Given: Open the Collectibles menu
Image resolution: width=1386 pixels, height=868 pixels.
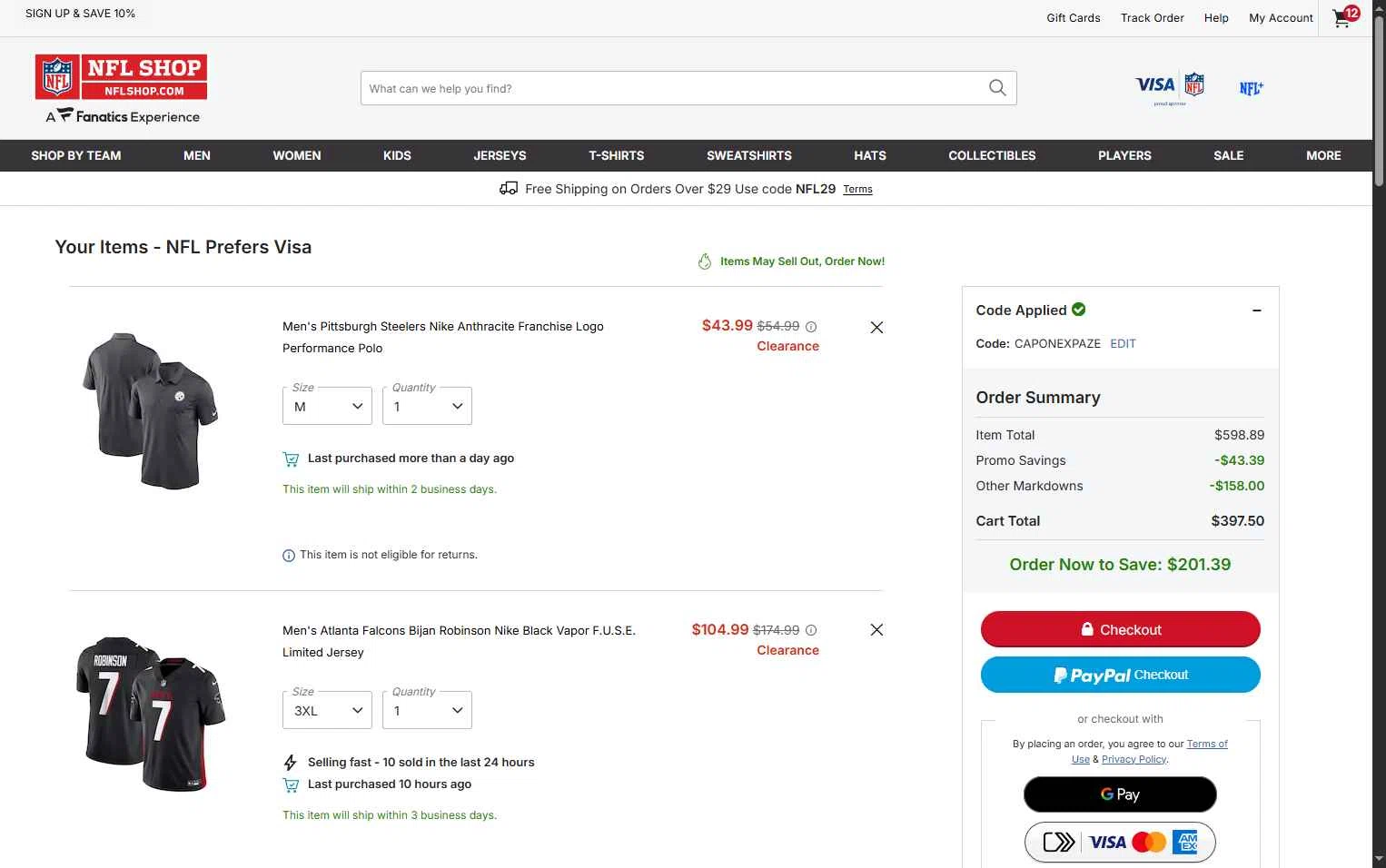Looking at the screenshot, I should coord(992,155).
